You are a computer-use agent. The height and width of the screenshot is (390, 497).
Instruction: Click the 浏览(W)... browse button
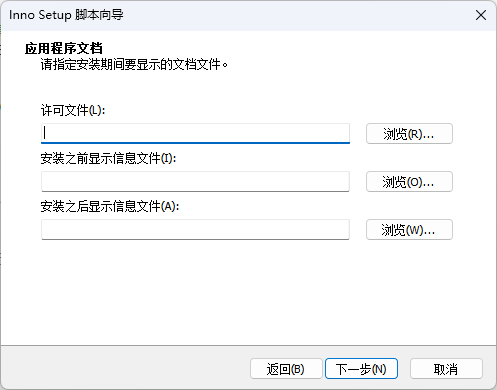pos(409,230)
